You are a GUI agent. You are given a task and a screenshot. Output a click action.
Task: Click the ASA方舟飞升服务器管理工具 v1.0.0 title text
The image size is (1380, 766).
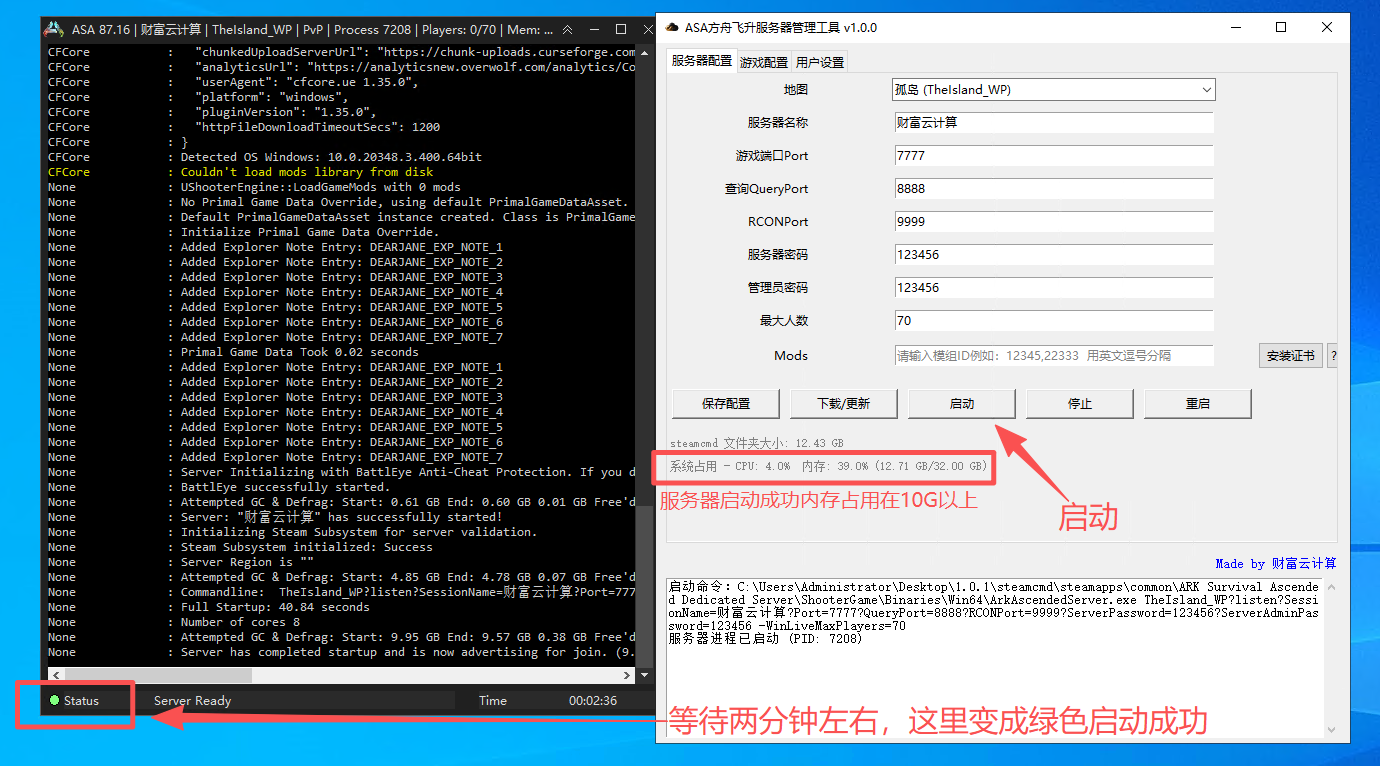[x=780, y=28]
